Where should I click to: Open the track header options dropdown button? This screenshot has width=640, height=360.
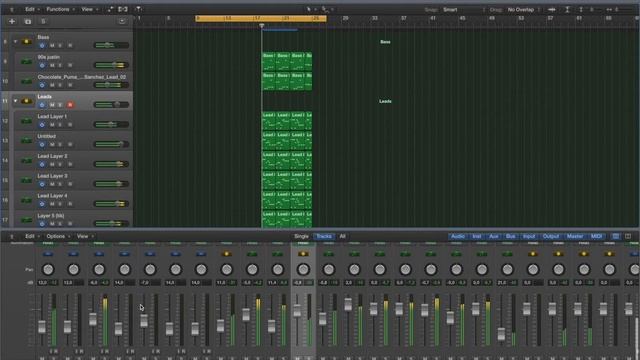pos(122,21)
